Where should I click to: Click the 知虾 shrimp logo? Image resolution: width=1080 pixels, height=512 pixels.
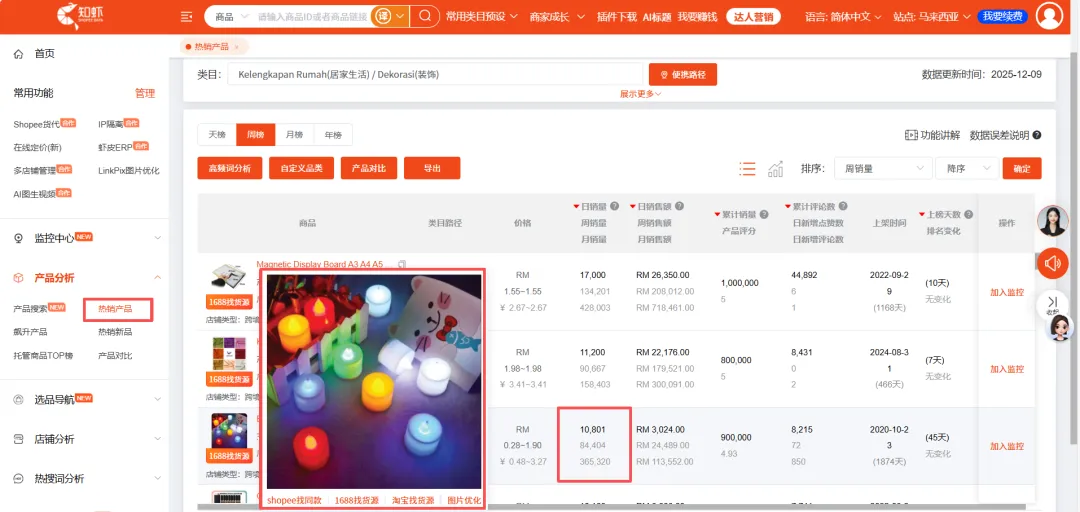coord(82,17)
